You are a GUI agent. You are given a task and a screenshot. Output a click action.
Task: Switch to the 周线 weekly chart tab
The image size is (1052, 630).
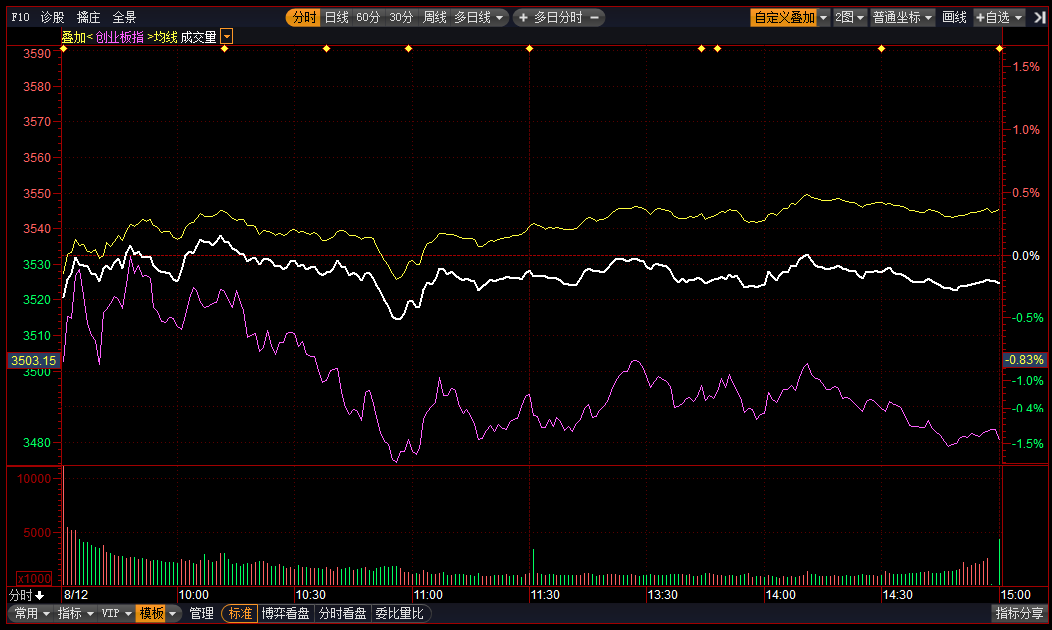click(x=435, y=17)
